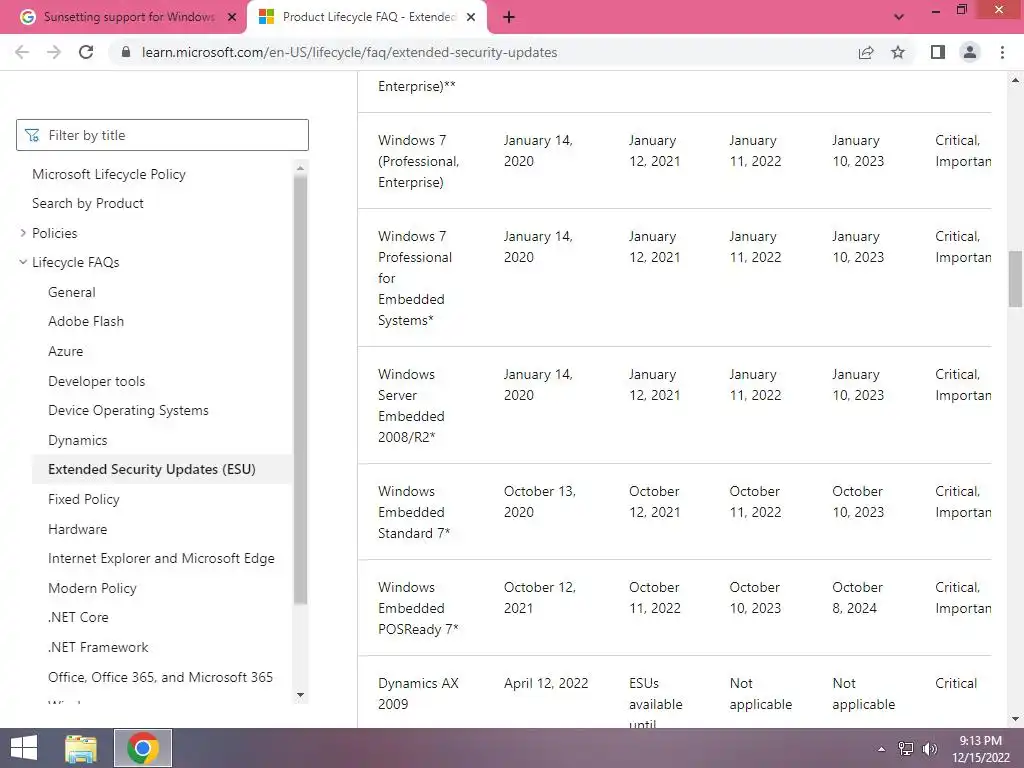1024x768 pixels.
Task: Open the Device Operating Systems item
Action: coord(128,411)
